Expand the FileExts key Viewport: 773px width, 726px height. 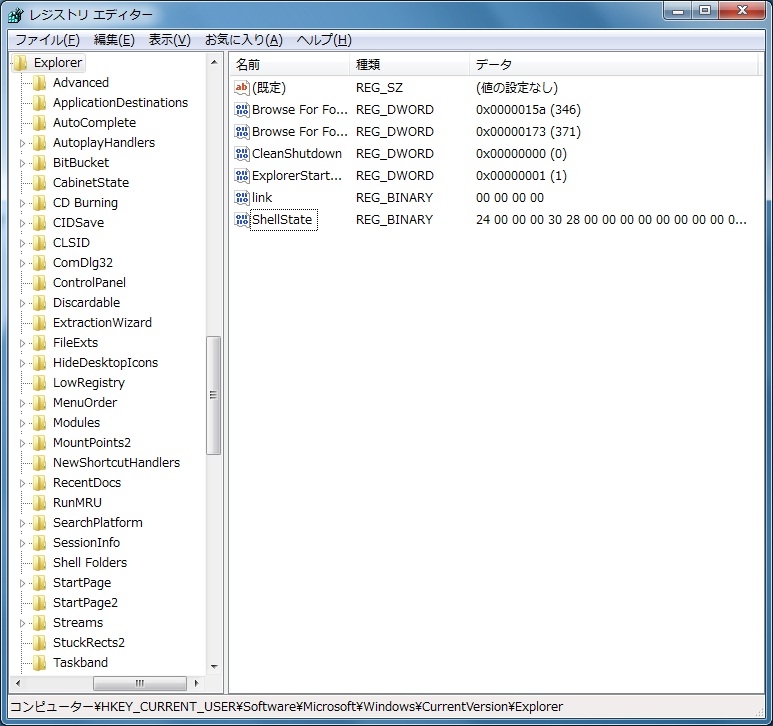pos(22,343)
